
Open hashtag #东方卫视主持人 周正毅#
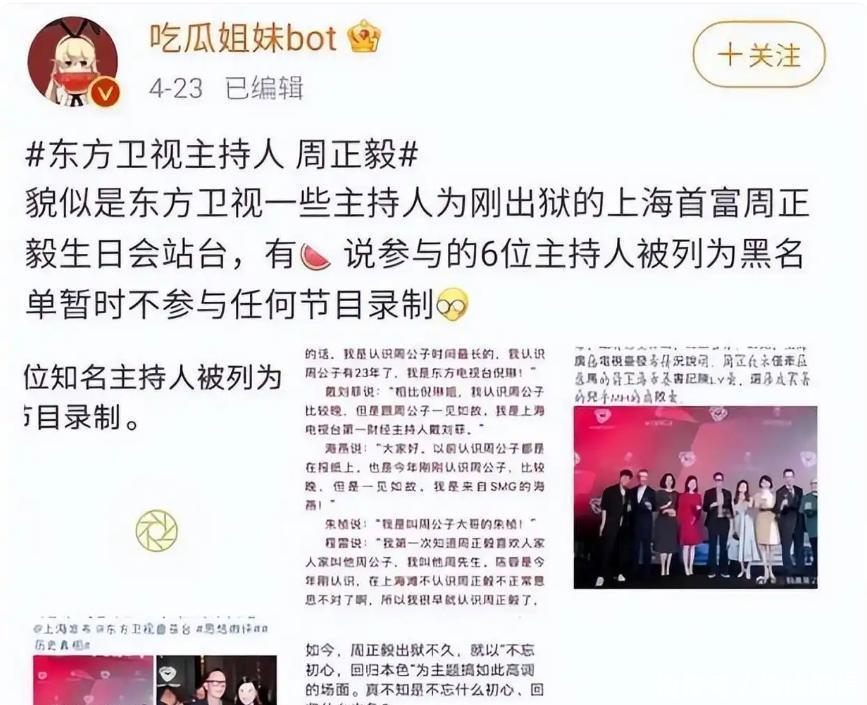(x=221, y=154)
